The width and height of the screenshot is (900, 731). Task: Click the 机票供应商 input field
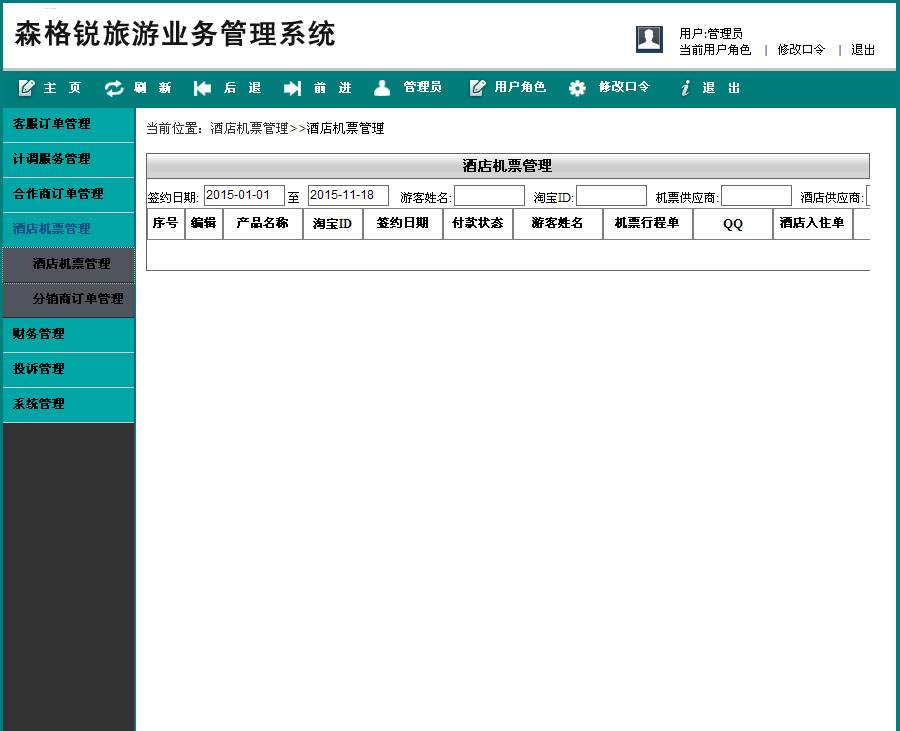tap(757, 196)
